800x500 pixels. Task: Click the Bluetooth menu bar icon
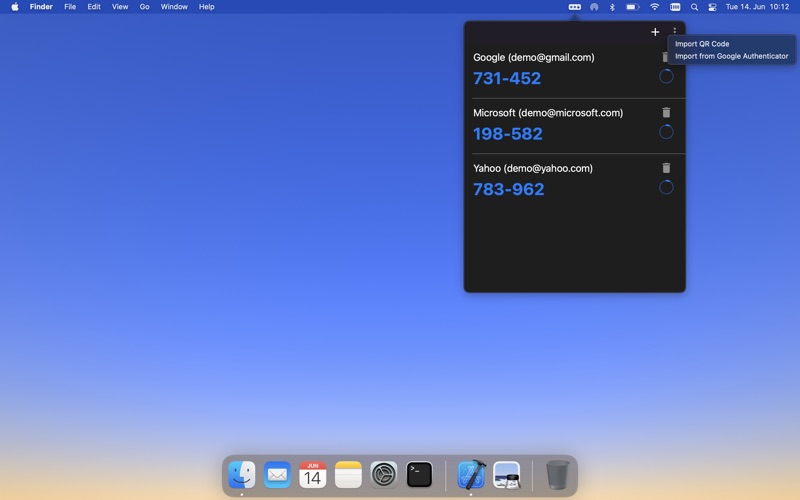click(x=612, y=7)
